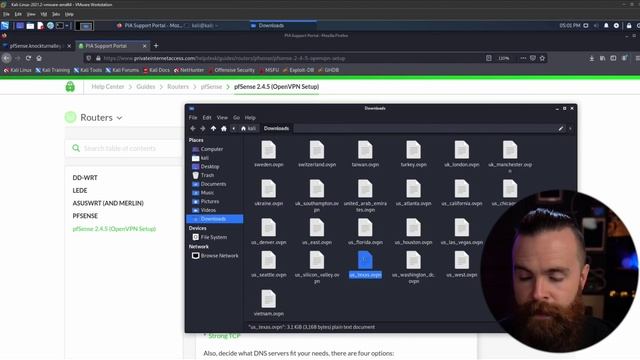The image size is (640, 360).
Task: Select the turkey.ovpn file
Action: pos(413,154)
